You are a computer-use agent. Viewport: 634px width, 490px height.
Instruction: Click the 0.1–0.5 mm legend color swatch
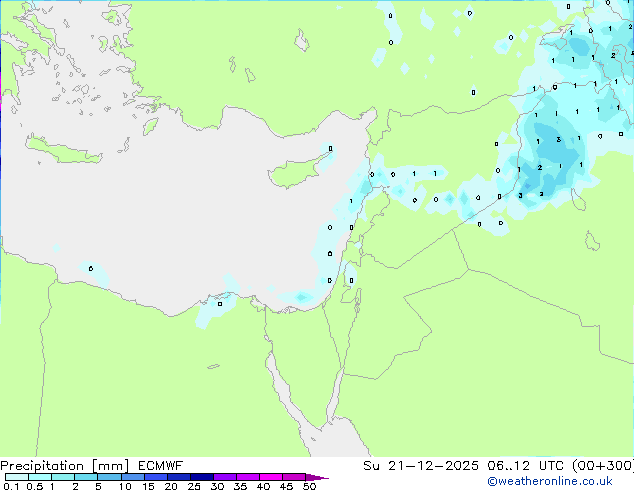17,477
